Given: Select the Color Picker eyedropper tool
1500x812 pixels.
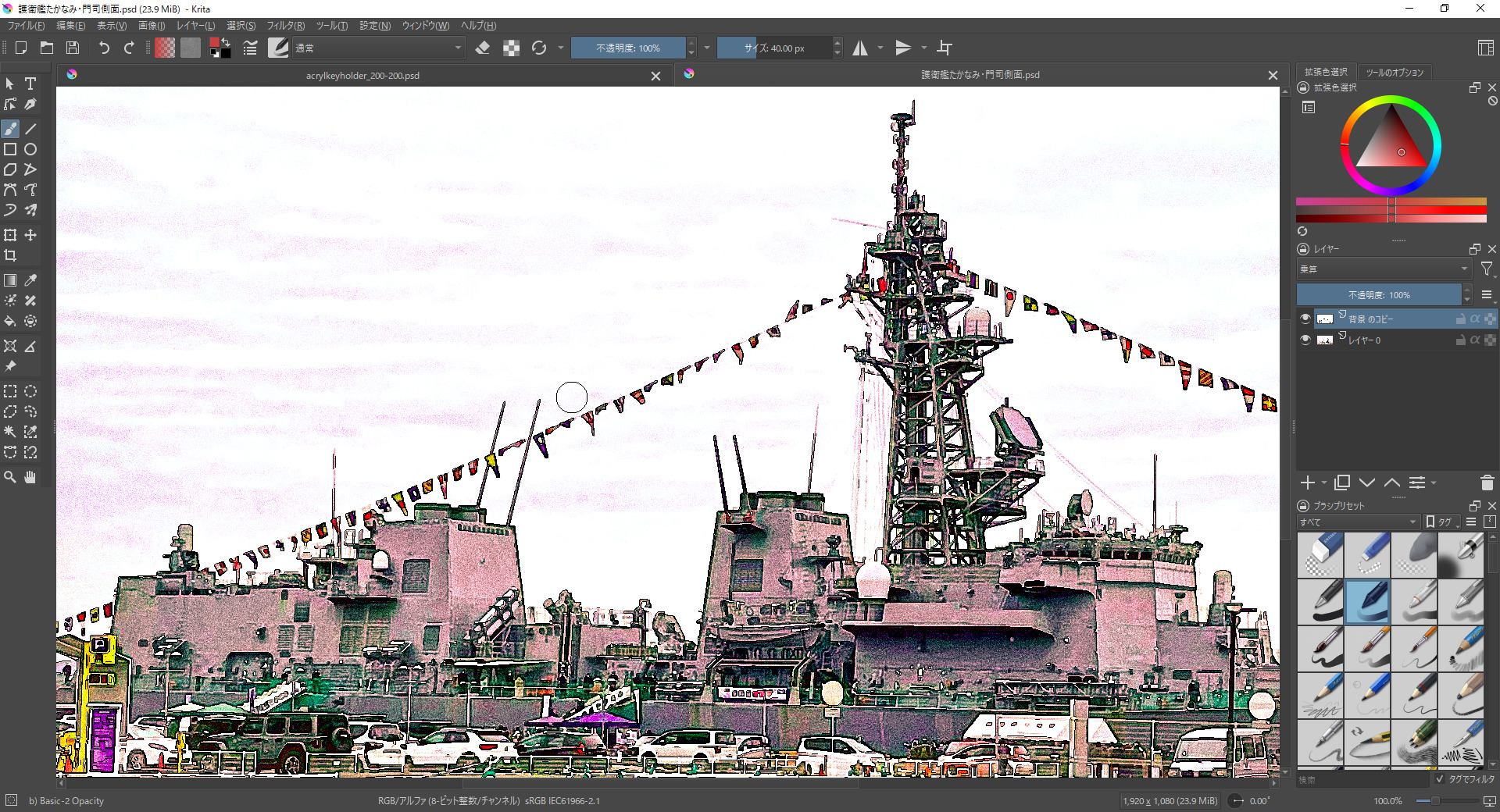Looking at the screenshot, I should pos(30,280).
